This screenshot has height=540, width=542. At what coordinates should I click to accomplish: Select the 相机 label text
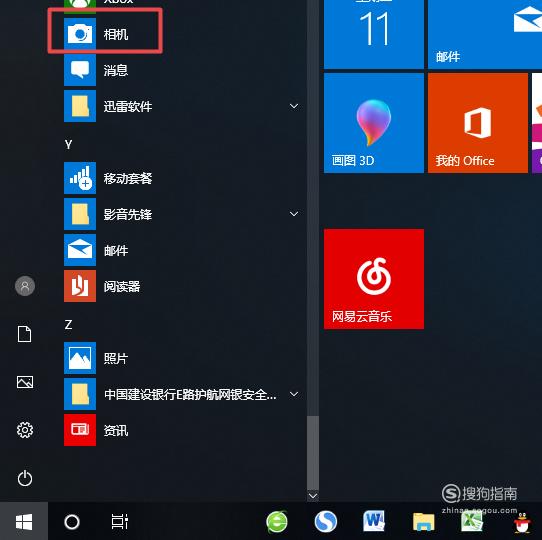pyautogui.click(x=116, y=34)
